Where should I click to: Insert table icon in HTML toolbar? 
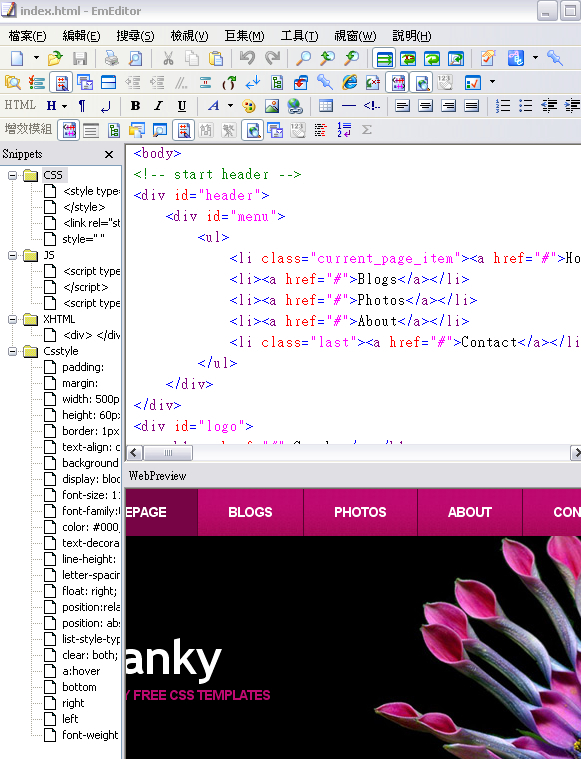tap(326, 106)
